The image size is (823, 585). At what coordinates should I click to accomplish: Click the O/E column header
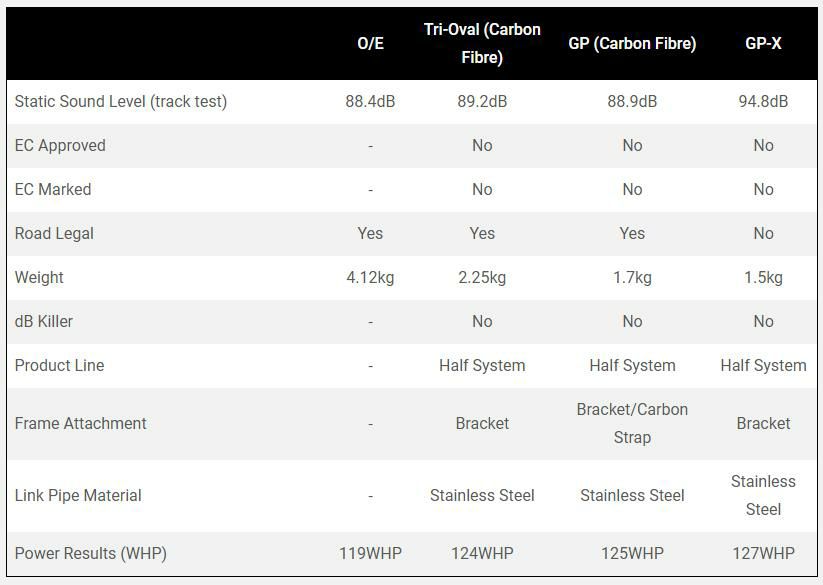pos(370,44)
